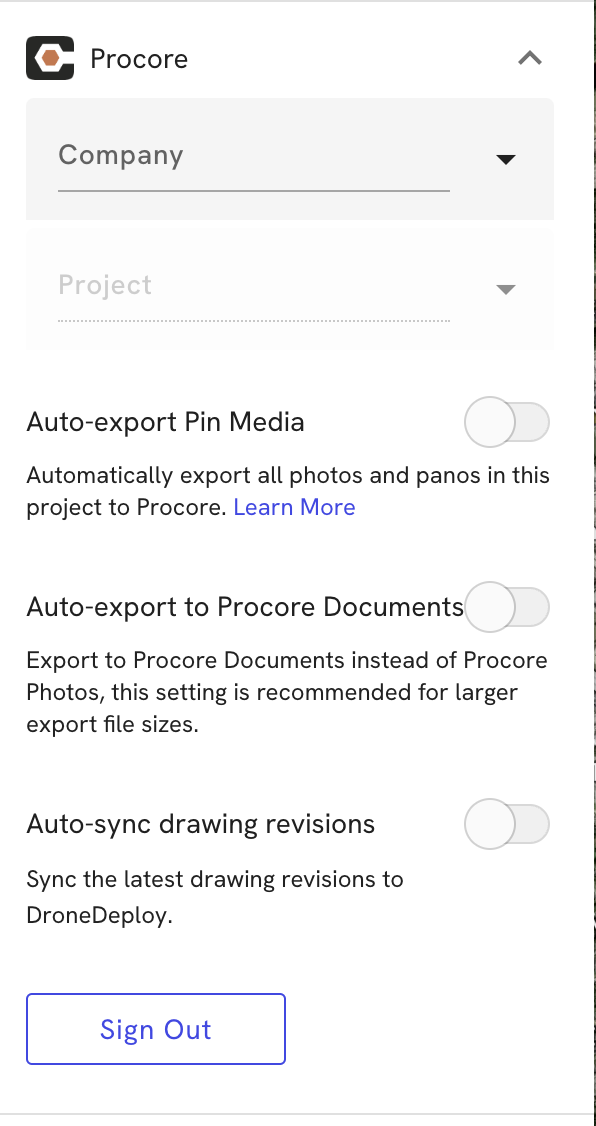The height and width of the screenshot is (1126, 596).
Task: Click the Auto-sync drawing revisions label
Action: (201, 824)
